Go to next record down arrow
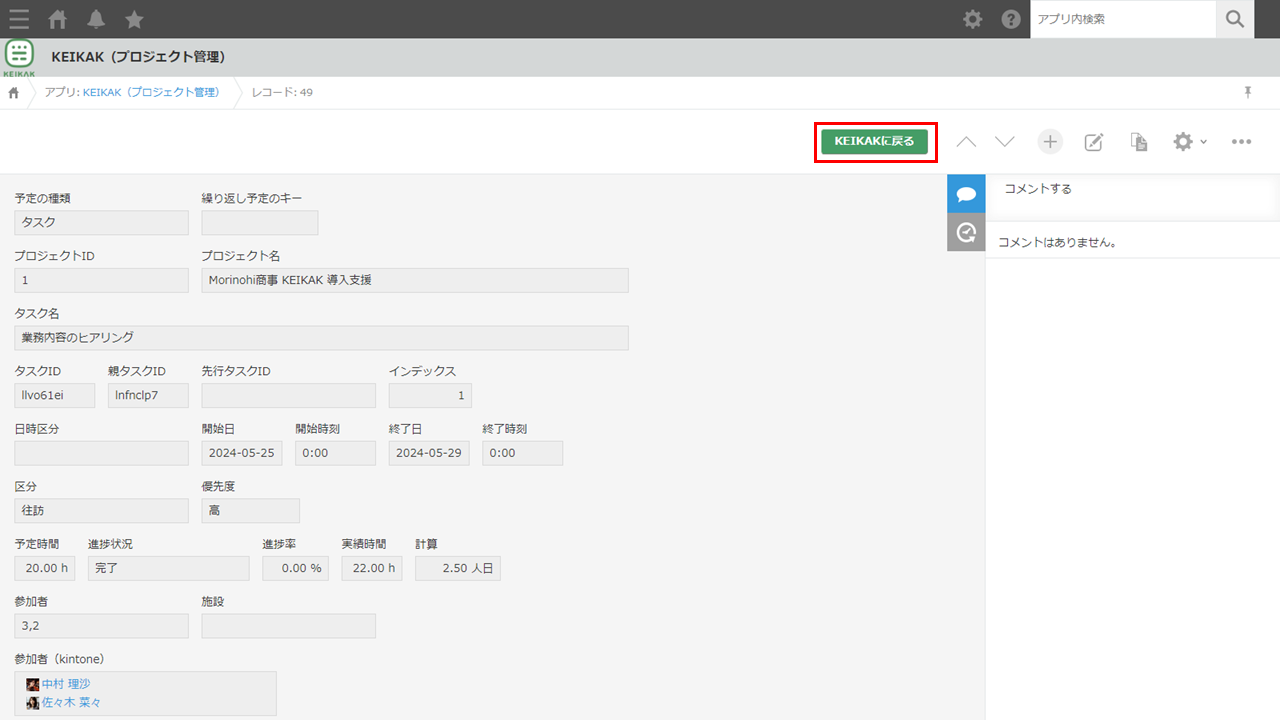 click(1005, 142)
